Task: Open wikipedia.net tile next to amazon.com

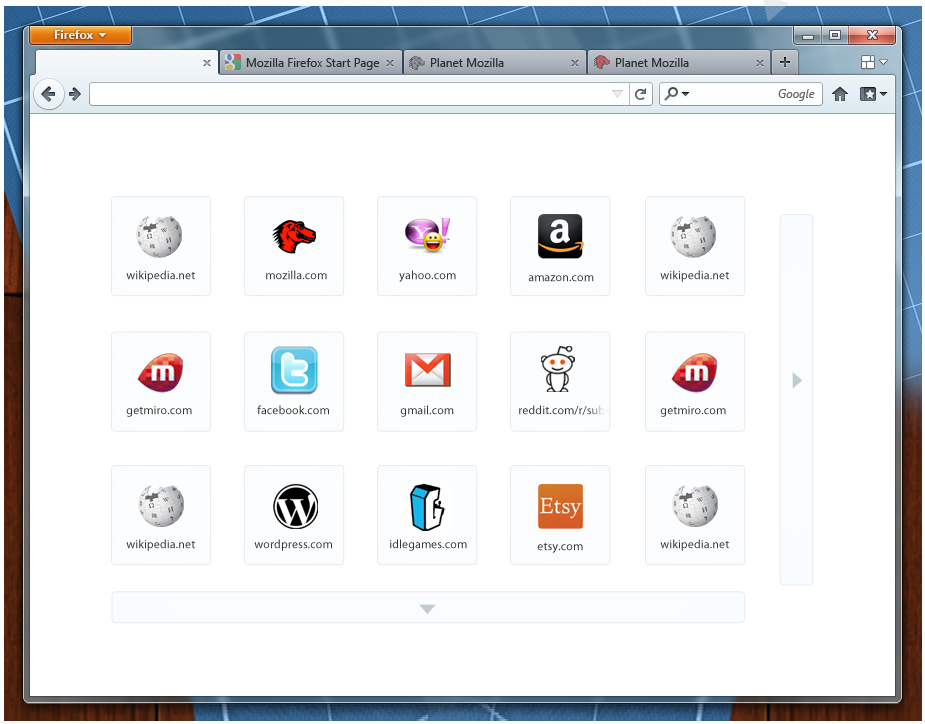Action: pyautogui.click(x=695, y=246)
